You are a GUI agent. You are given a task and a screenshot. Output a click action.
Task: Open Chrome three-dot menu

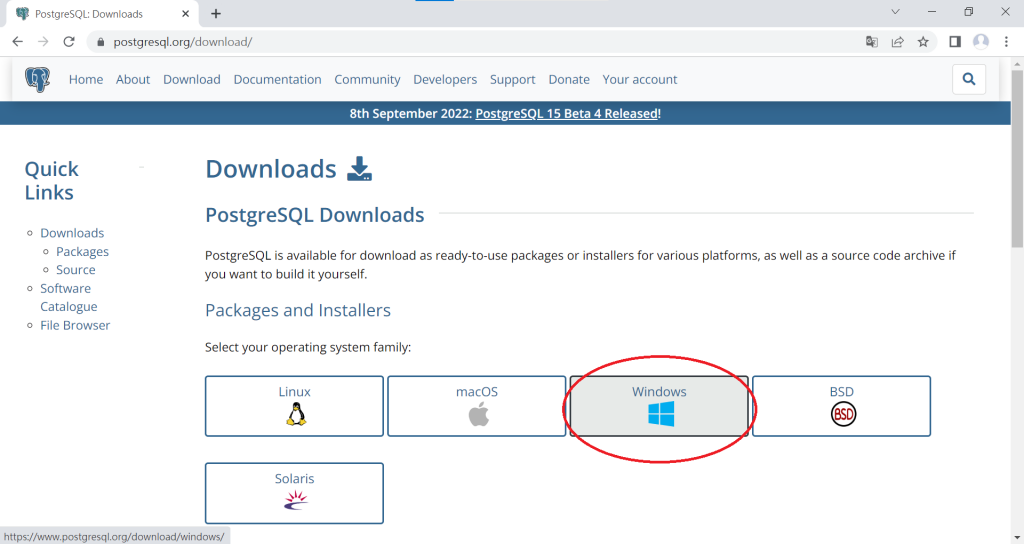(1006, 42)
